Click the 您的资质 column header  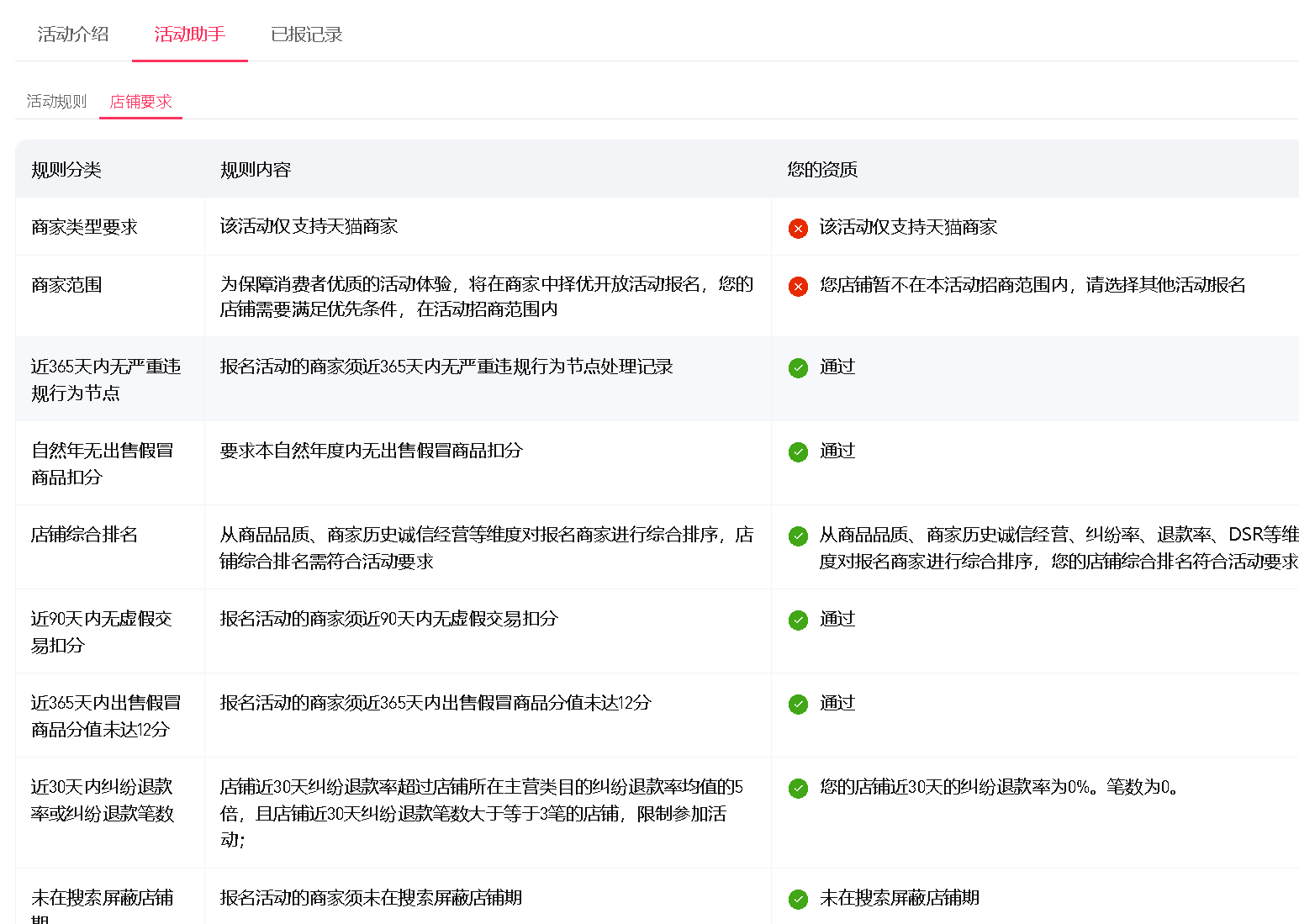[x=822, y=170]
